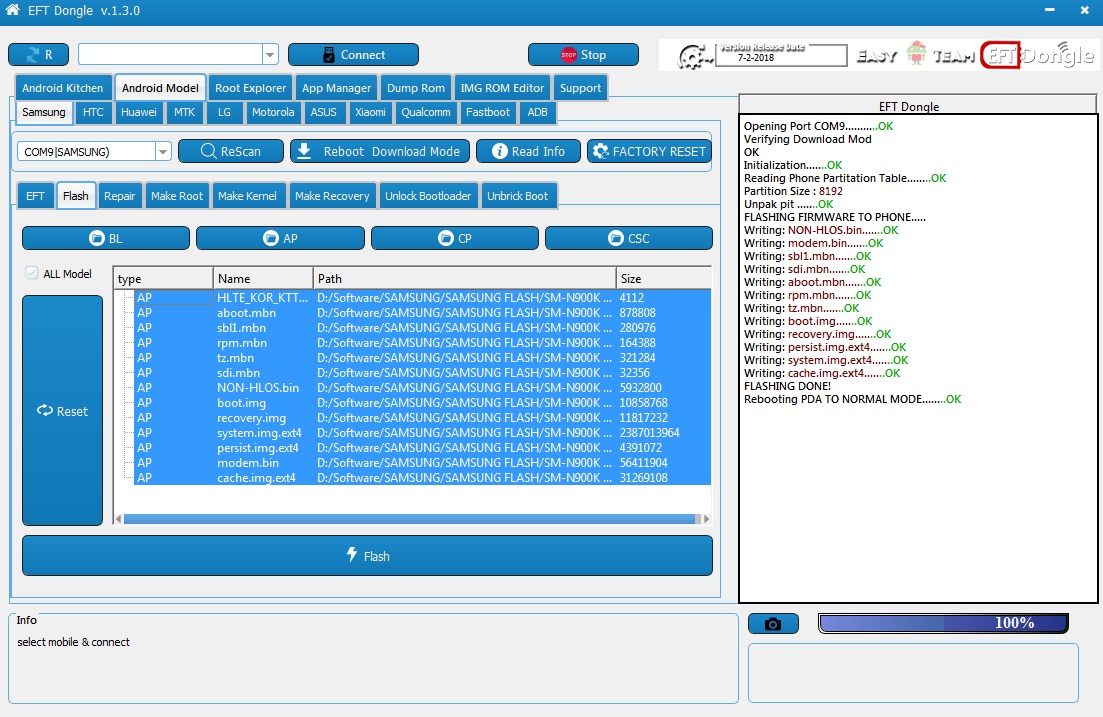Switch to Android Kitchen tab
This screenshot has width=1103, height=717.
pyautogui.click(x=63, y=88)
